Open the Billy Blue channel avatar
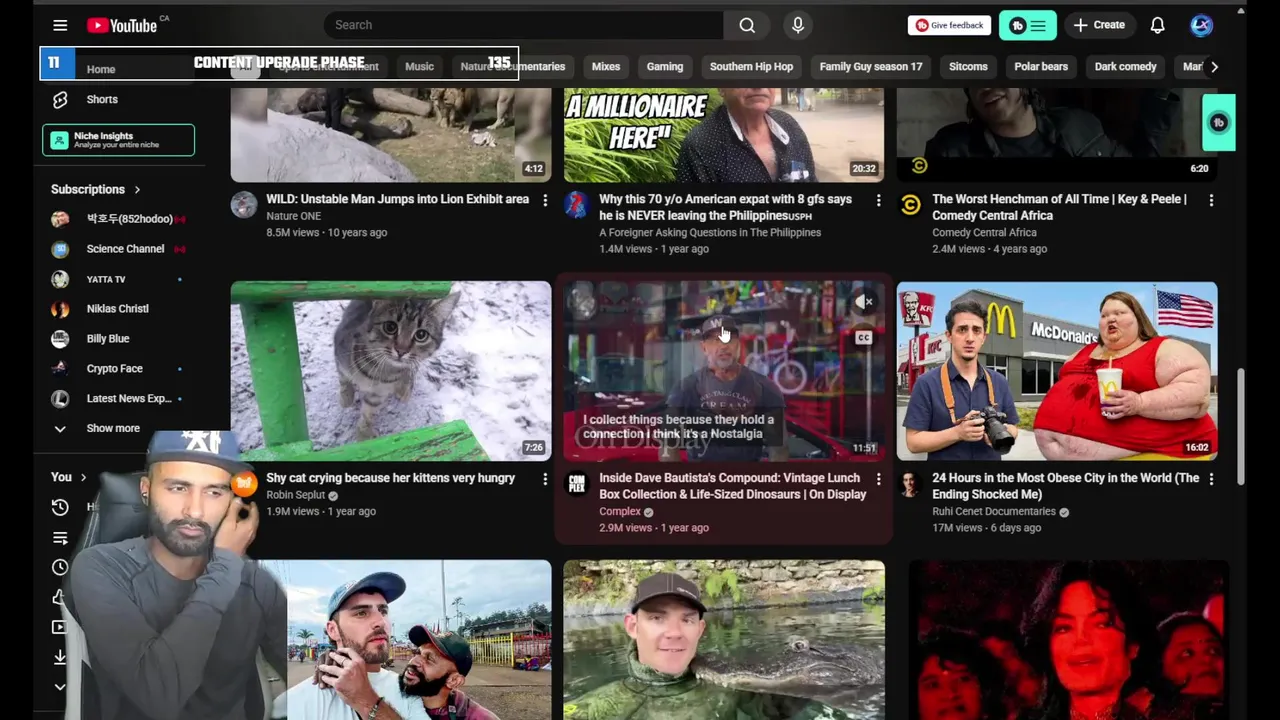The width and height of the screenshot is (1280, 720). [60, 338]
